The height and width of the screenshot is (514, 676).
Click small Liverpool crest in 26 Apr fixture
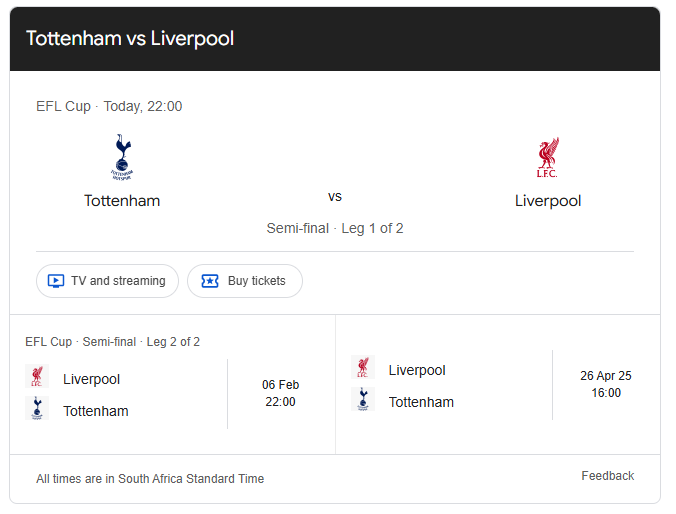click(x=363, y=367)
